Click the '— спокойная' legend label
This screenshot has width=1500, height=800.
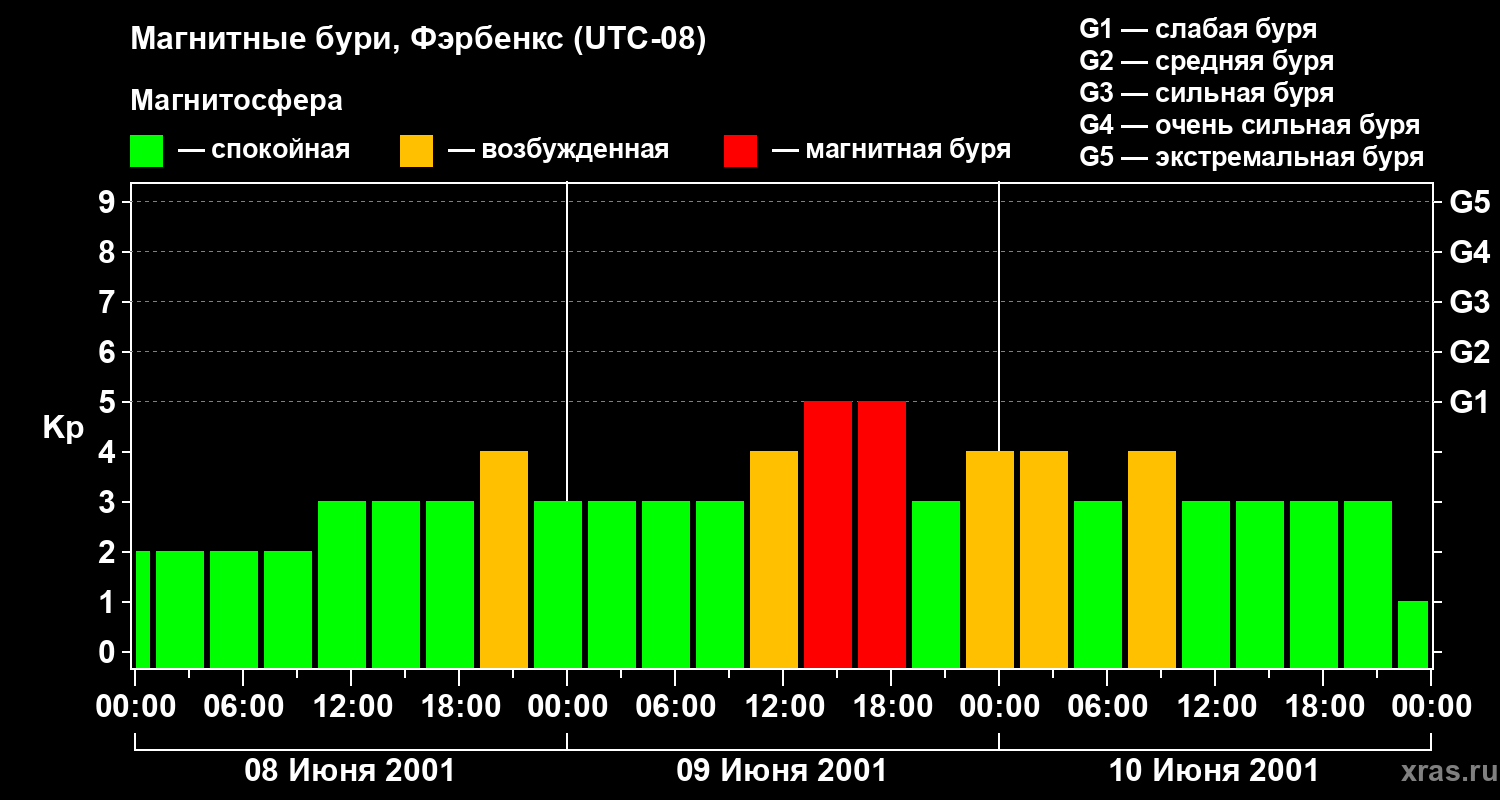pos(264,150)
